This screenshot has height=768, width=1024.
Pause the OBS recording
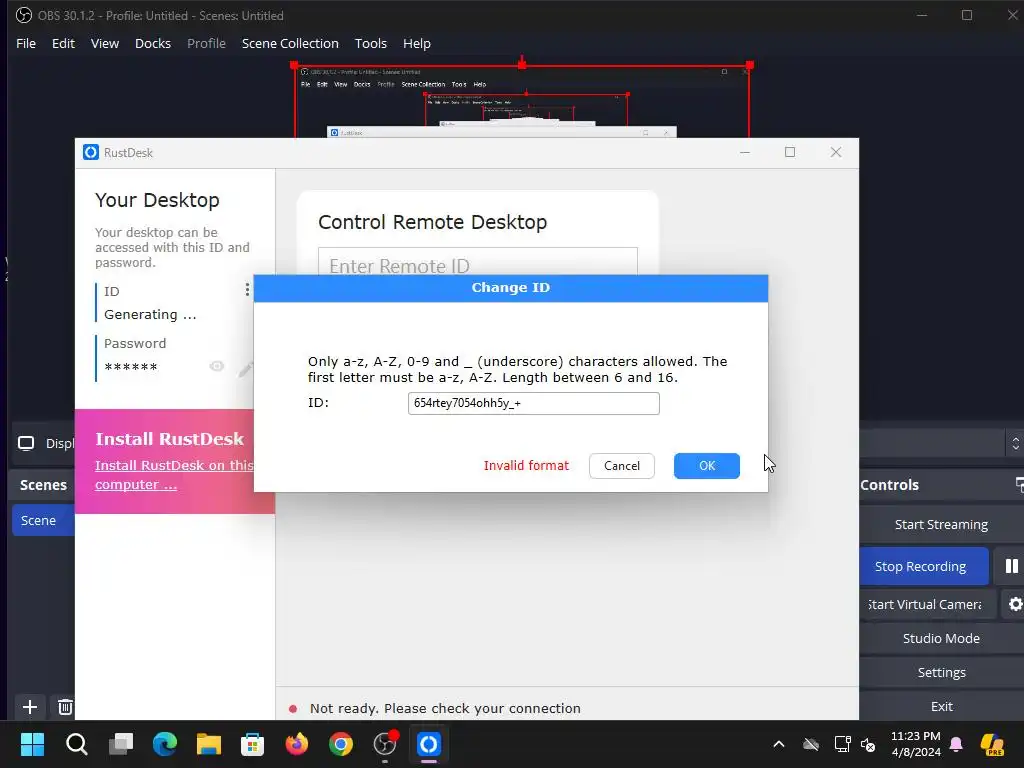1011,566
